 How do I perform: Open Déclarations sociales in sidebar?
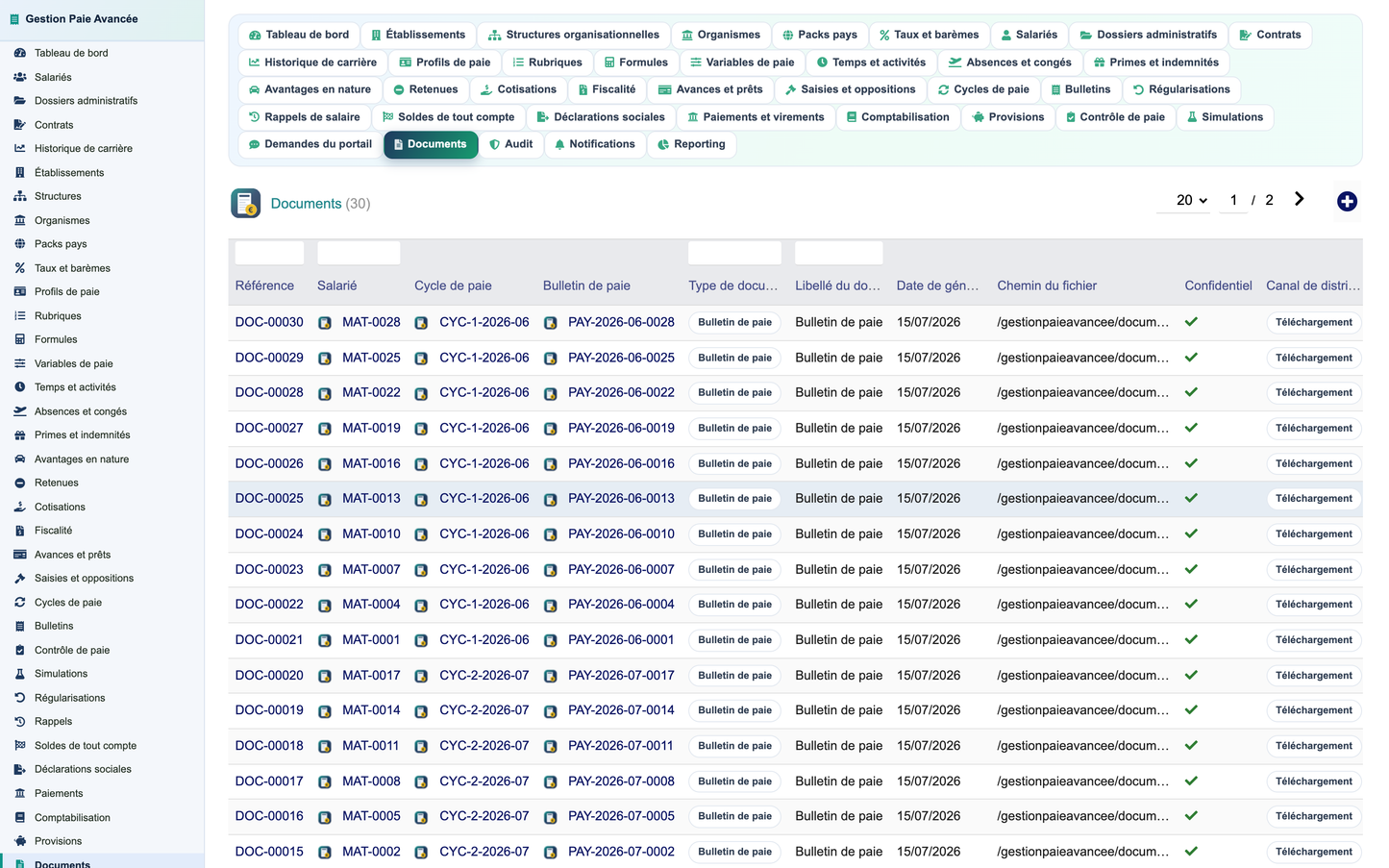[83, 770]
